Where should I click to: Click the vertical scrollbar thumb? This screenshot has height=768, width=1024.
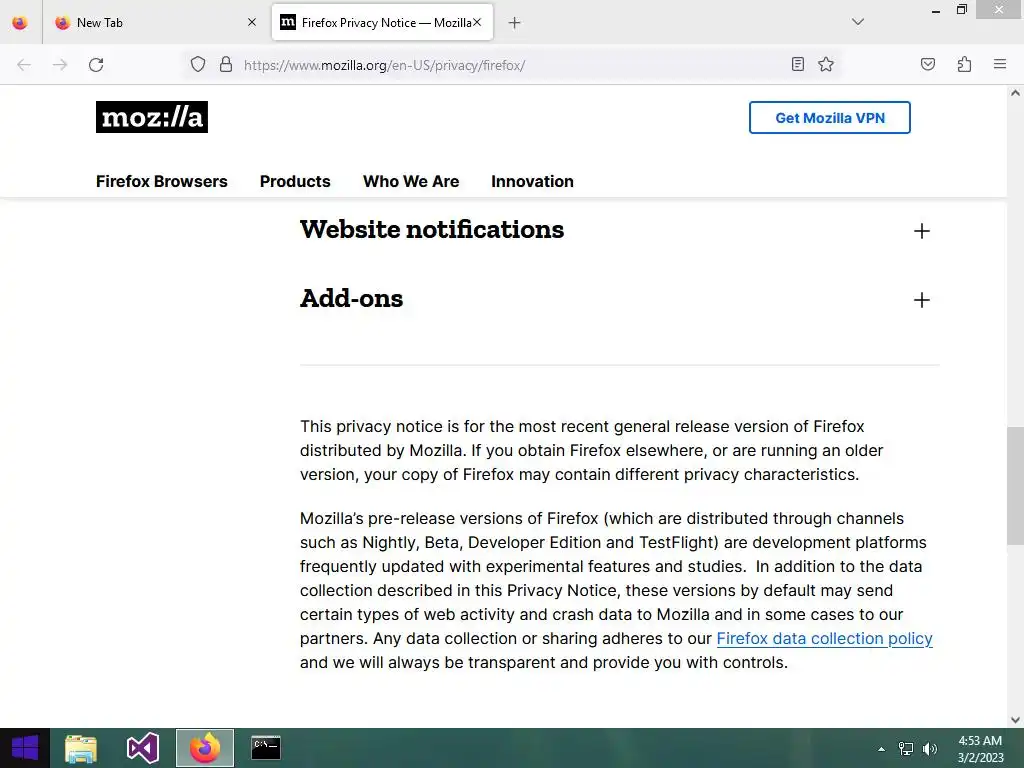point(1015,485)
